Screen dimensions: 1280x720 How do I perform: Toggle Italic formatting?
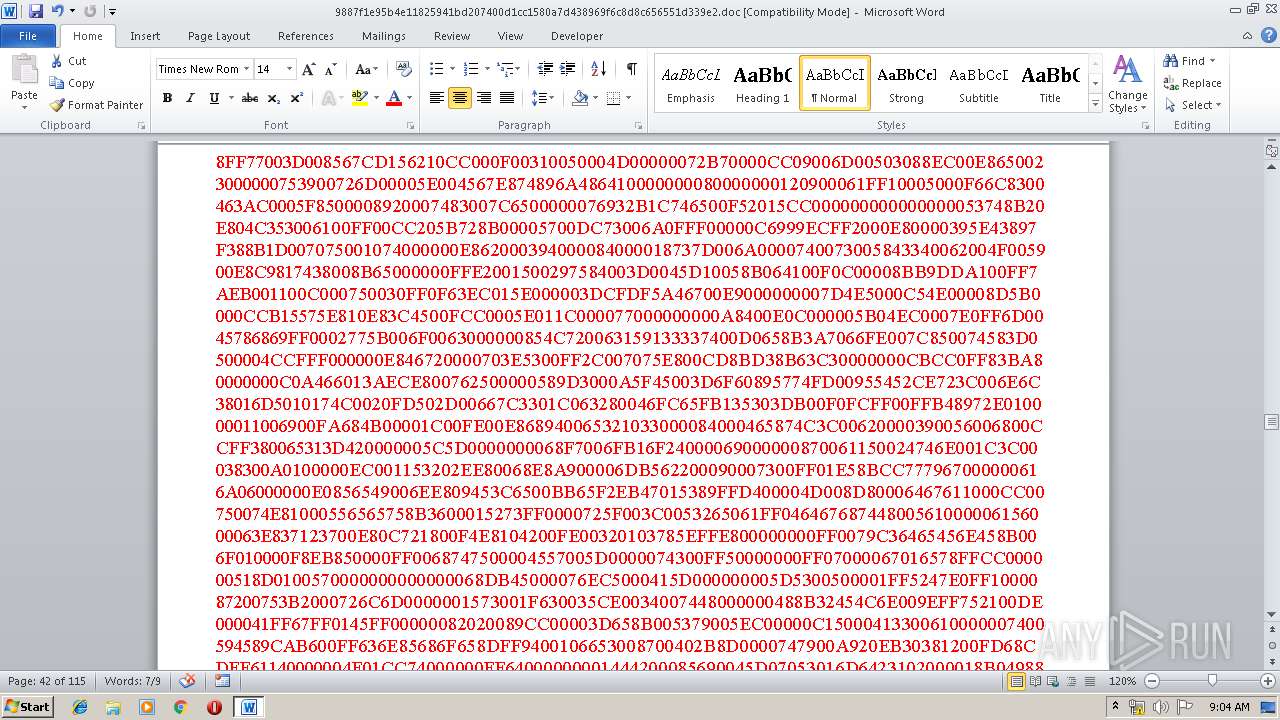[190, 98]
